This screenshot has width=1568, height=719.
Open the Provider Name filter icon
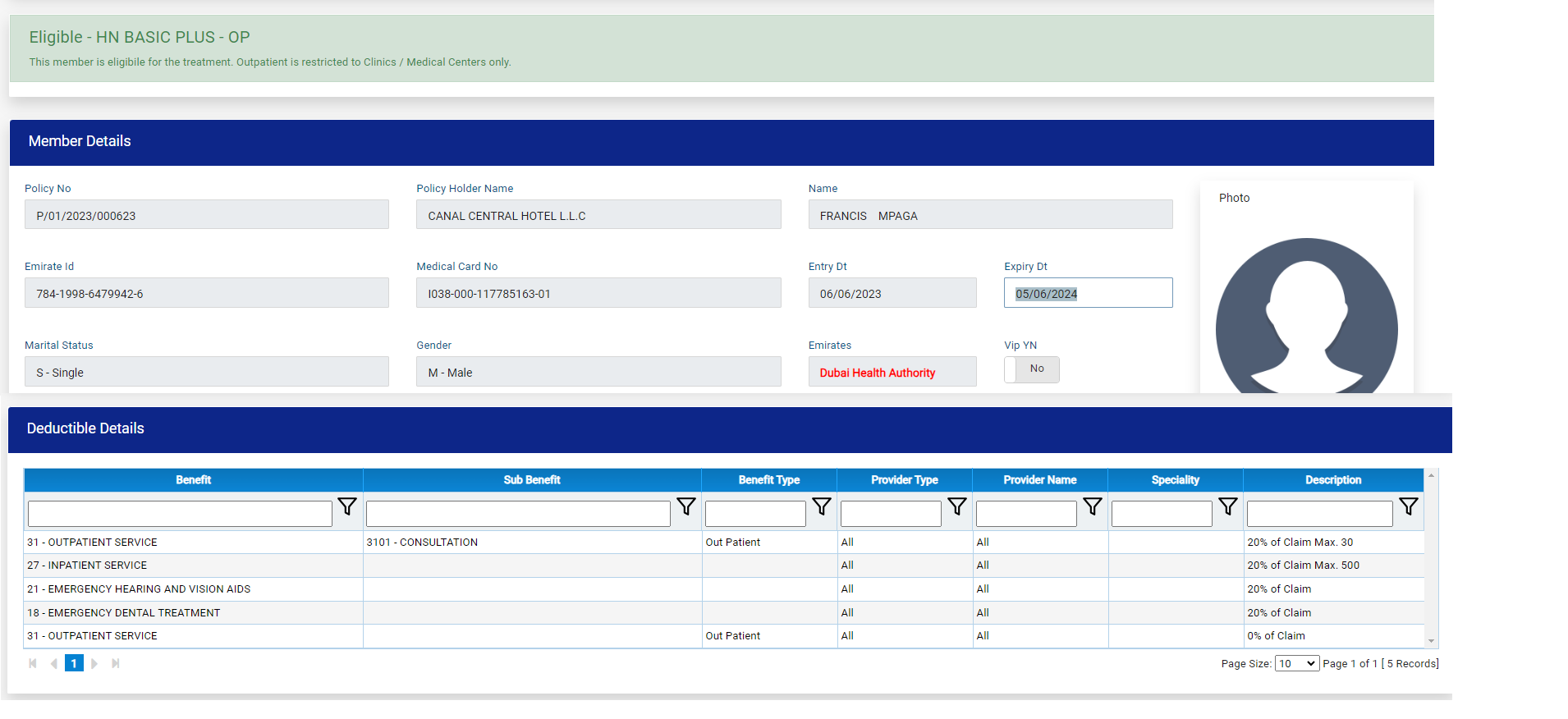click(x=1093, y=507)
